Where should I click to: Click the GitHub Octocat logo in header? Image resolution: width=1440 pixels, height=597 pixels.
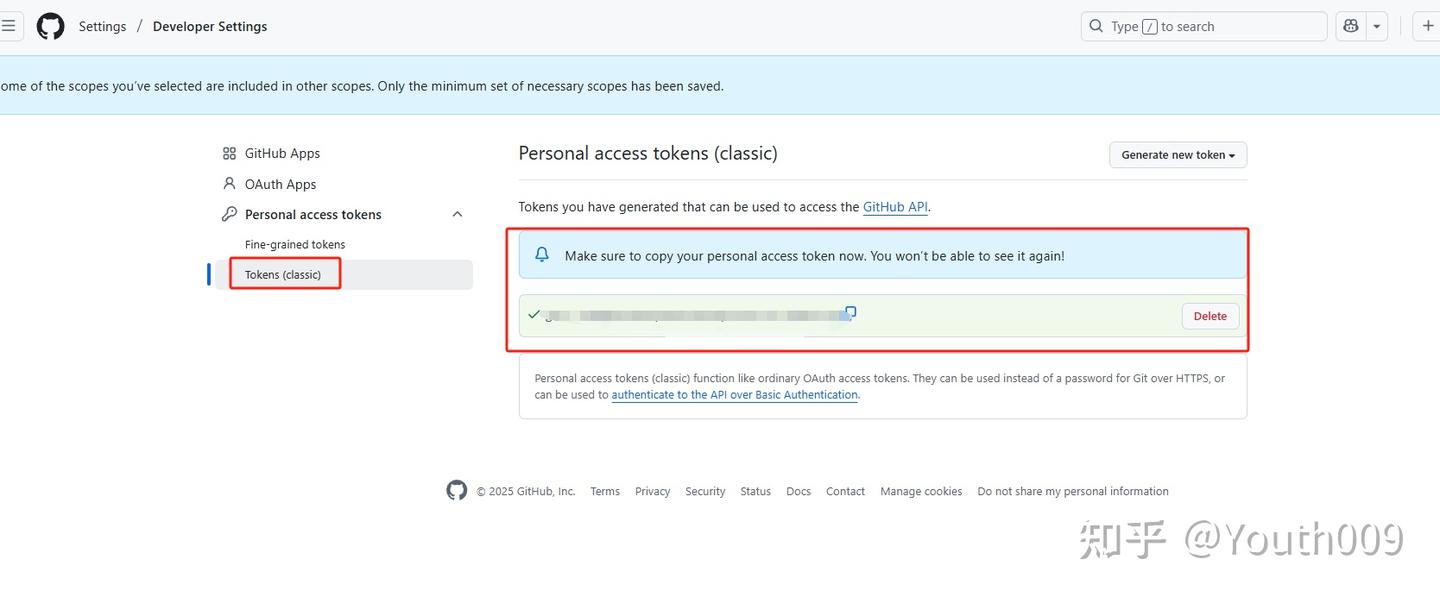coord(51,26)
